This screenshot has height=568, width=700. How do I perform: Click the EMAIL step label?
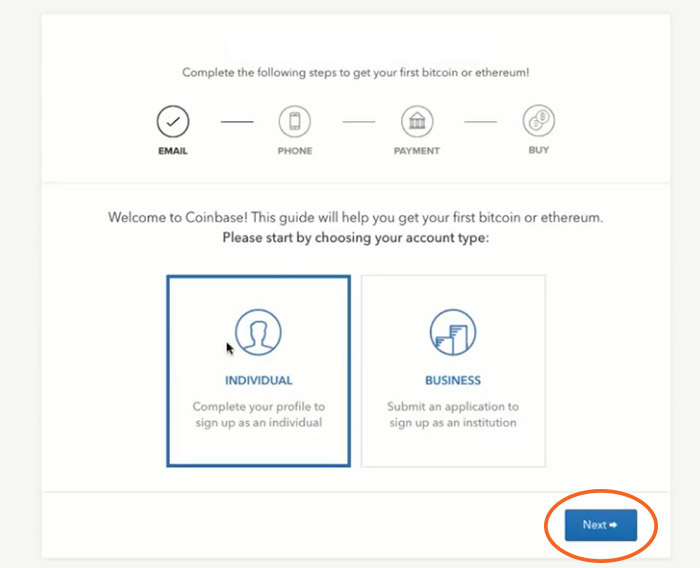(173, 151)
